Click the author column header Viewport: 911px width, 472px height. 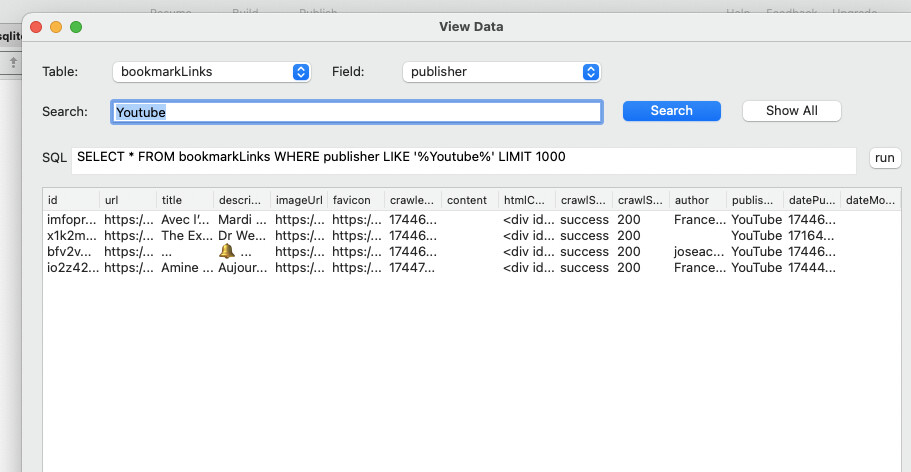pyautogui.click(x=697, y=200)
